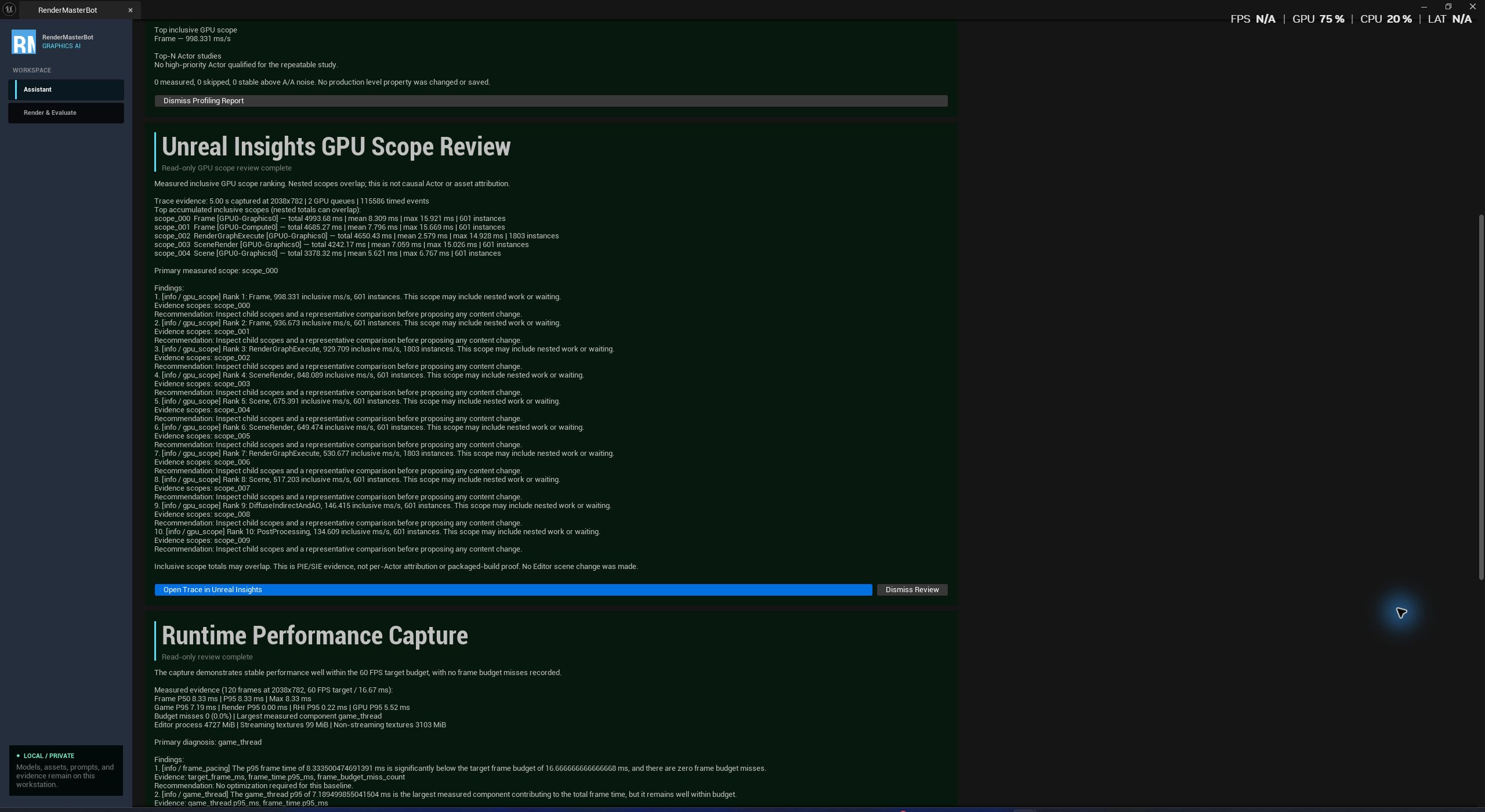The image size is (1485, 812).
Task: Open the Assistant workspace item
Action: [66, 89]
